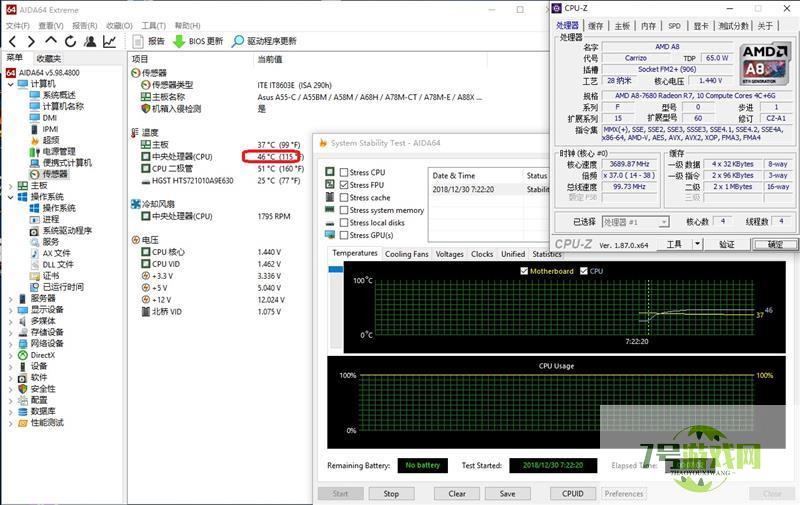Click the Back arrow in AIDA64 toolbar
The image size is (800, 505).
click(x=11, y=41)
